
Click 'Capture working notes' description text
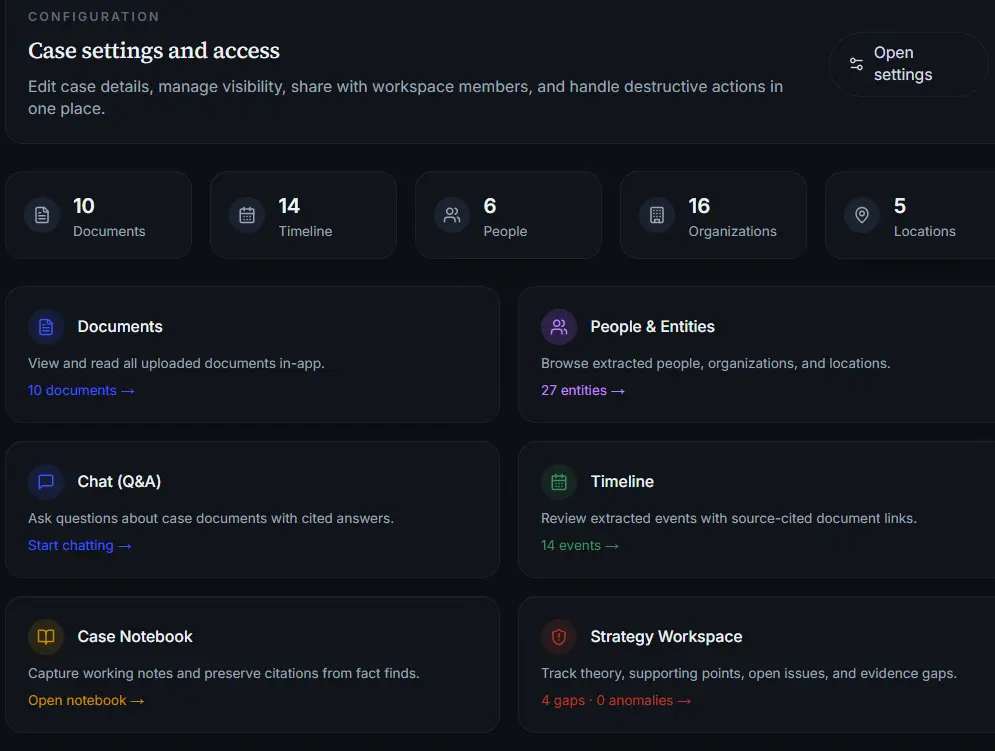coord(223,673)
